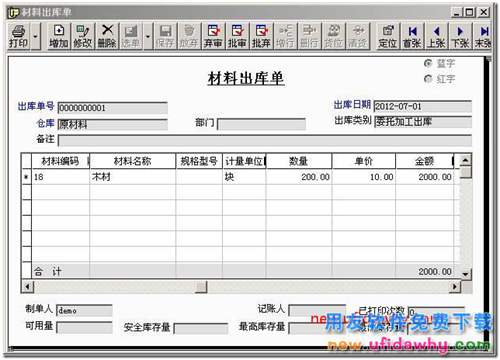The image size is (500, 360).
Task: Click the 制单人 field showing demo
Action: coord(84,311)
